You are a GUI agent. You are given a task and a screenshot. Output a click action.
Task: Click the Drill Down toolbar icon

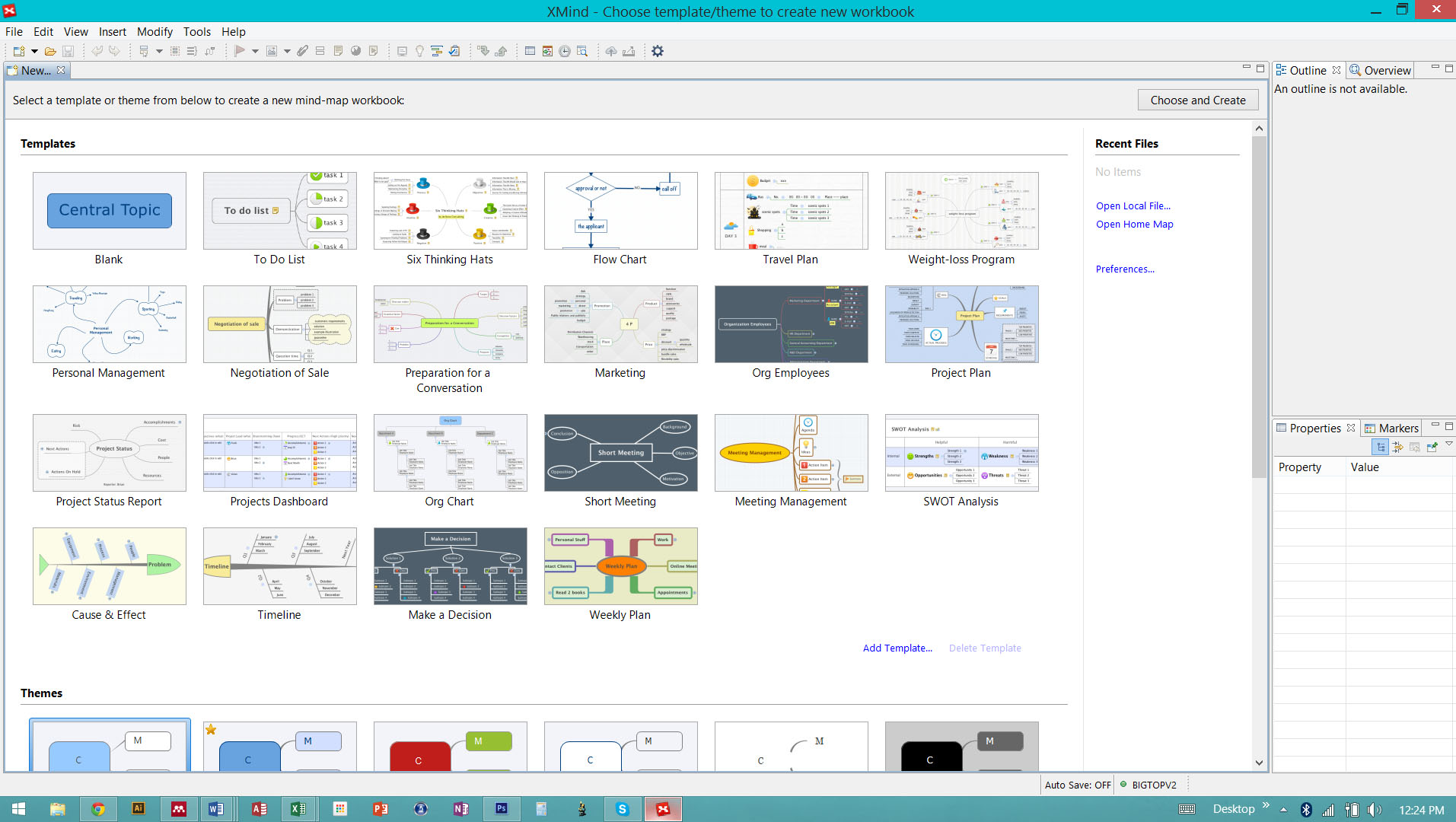[483, 51]
